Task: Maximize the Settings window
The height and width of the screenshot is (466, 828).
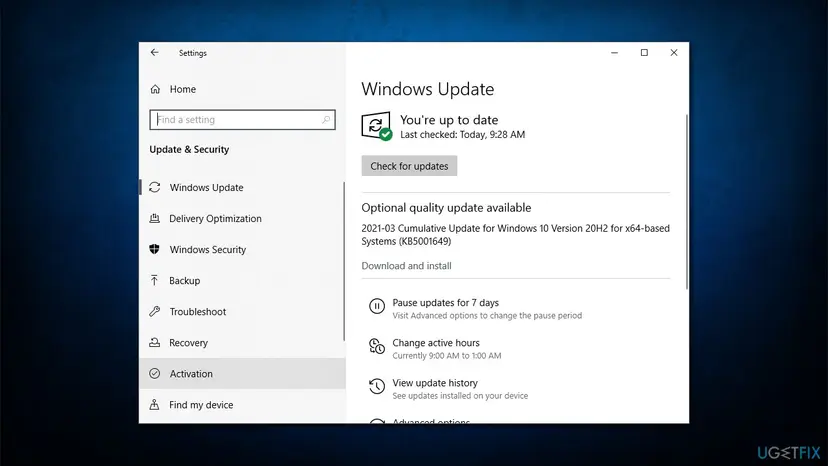Action: click(x=644, y=52)
